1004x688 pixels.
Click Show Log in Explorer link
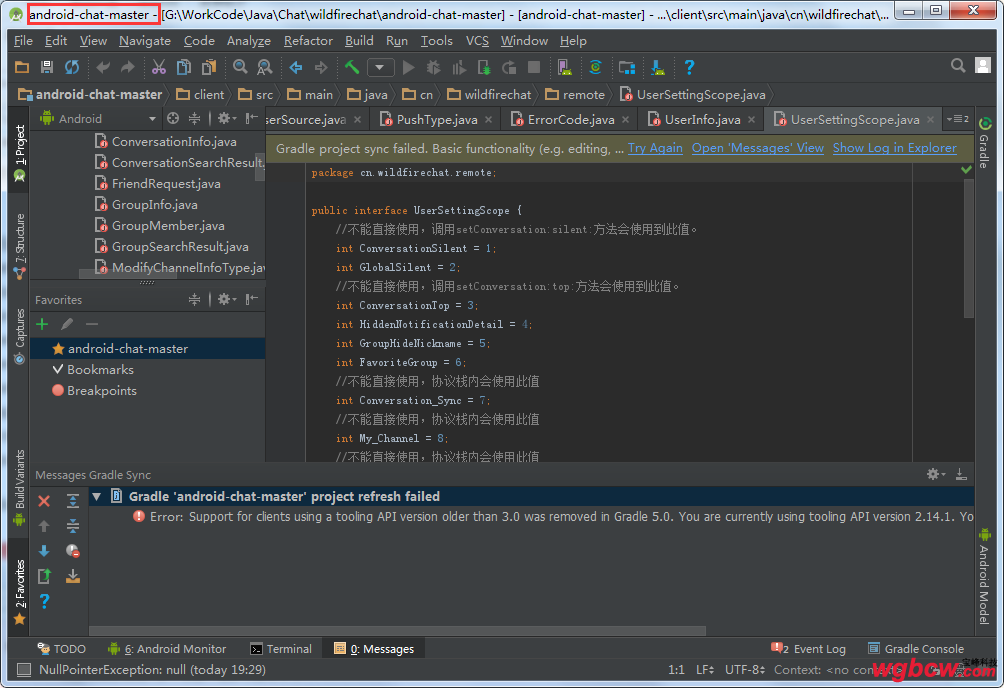[x=895, y=148]
